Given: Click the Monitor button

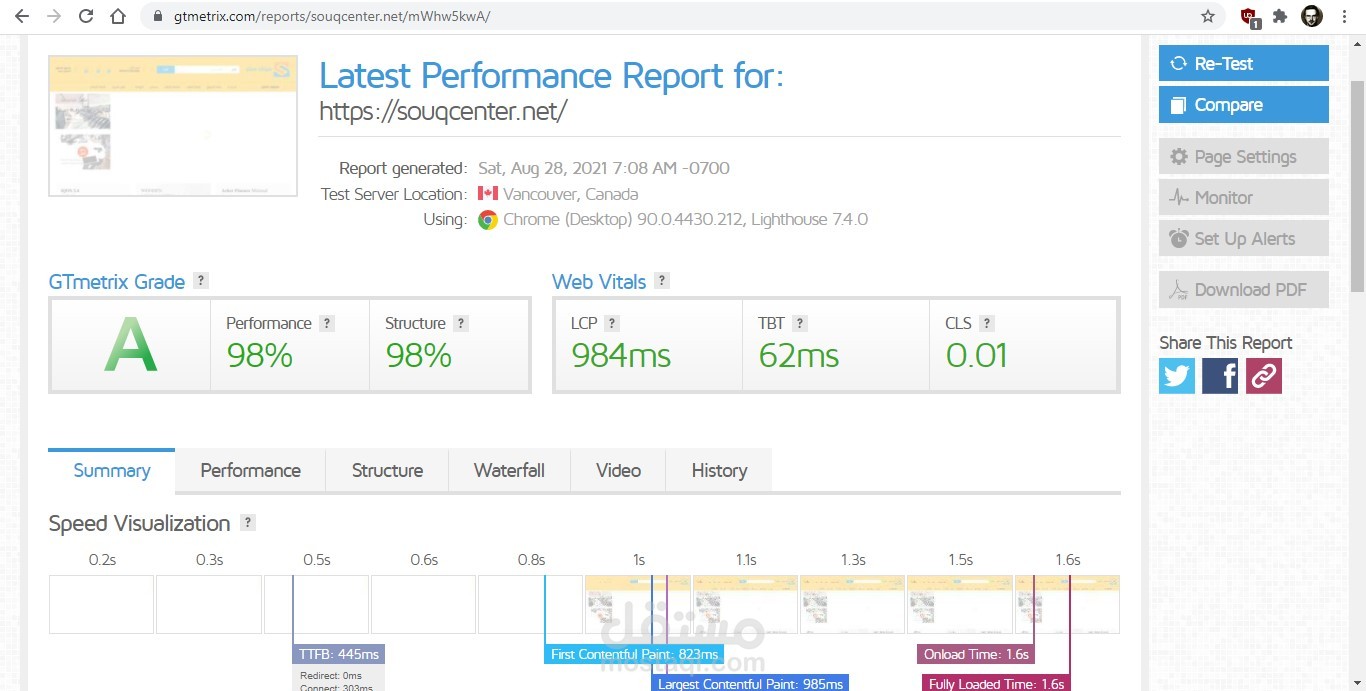Looking at the screenshot, I should pos(1244,198).
